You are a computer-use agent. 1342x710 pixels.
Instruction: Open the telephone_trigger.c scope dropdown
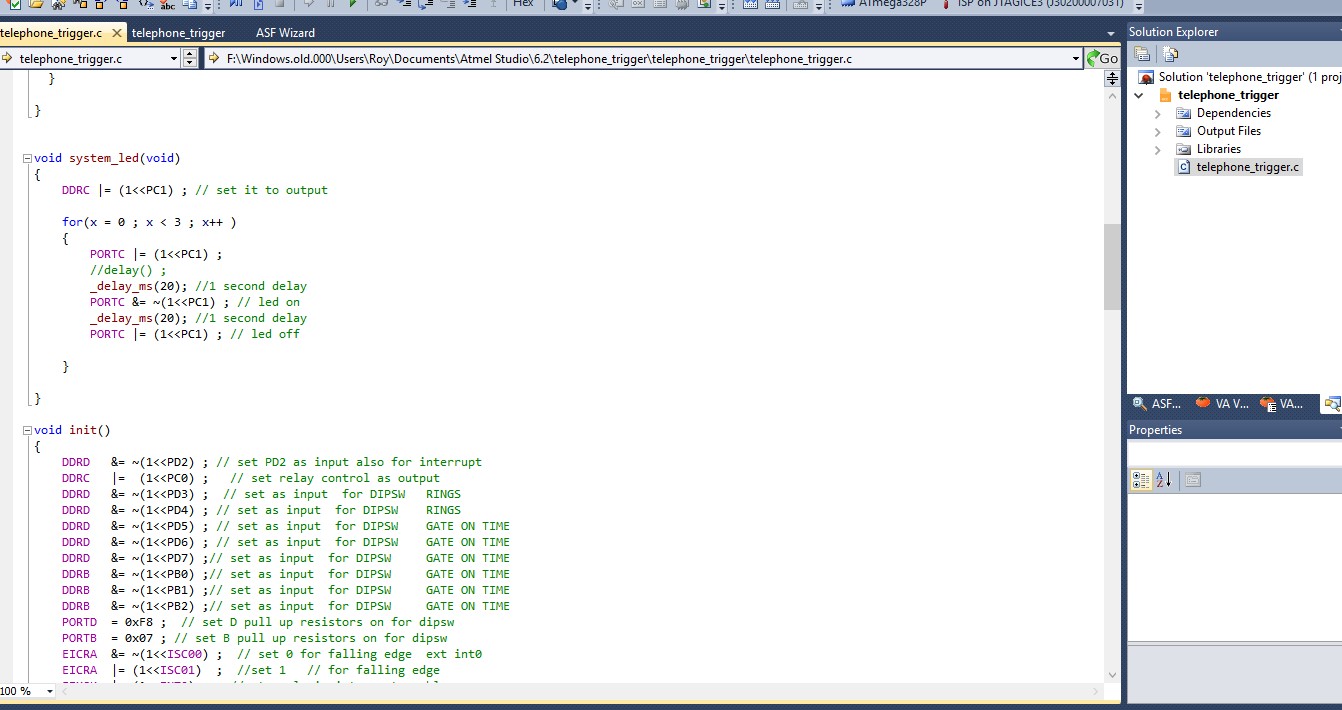coord(171,59)
